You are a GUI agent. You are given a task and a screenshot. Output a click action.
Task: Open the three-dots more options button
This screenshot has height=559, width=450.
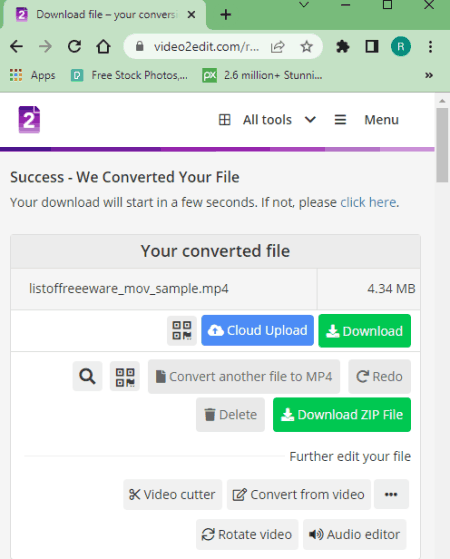(391, 494)
